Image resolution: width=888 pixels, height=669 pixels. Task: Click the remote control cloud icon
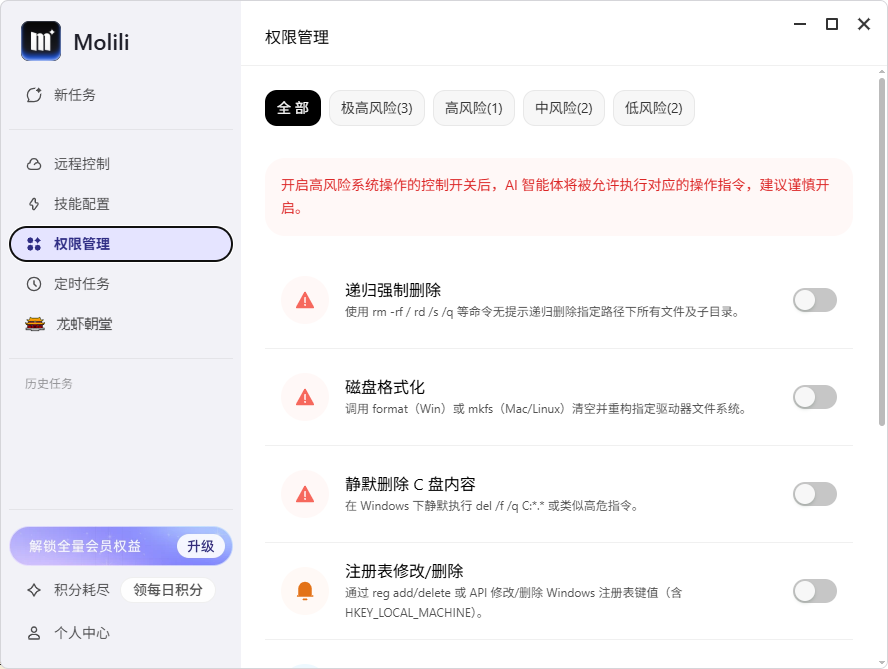[x=34, y=164]
